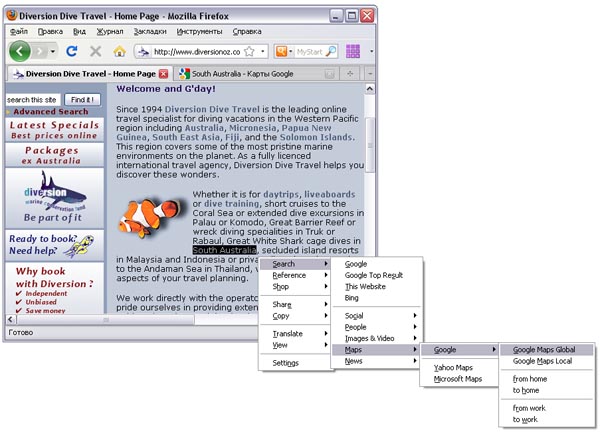Click the Ready to book Need help banner

(54, 245)
